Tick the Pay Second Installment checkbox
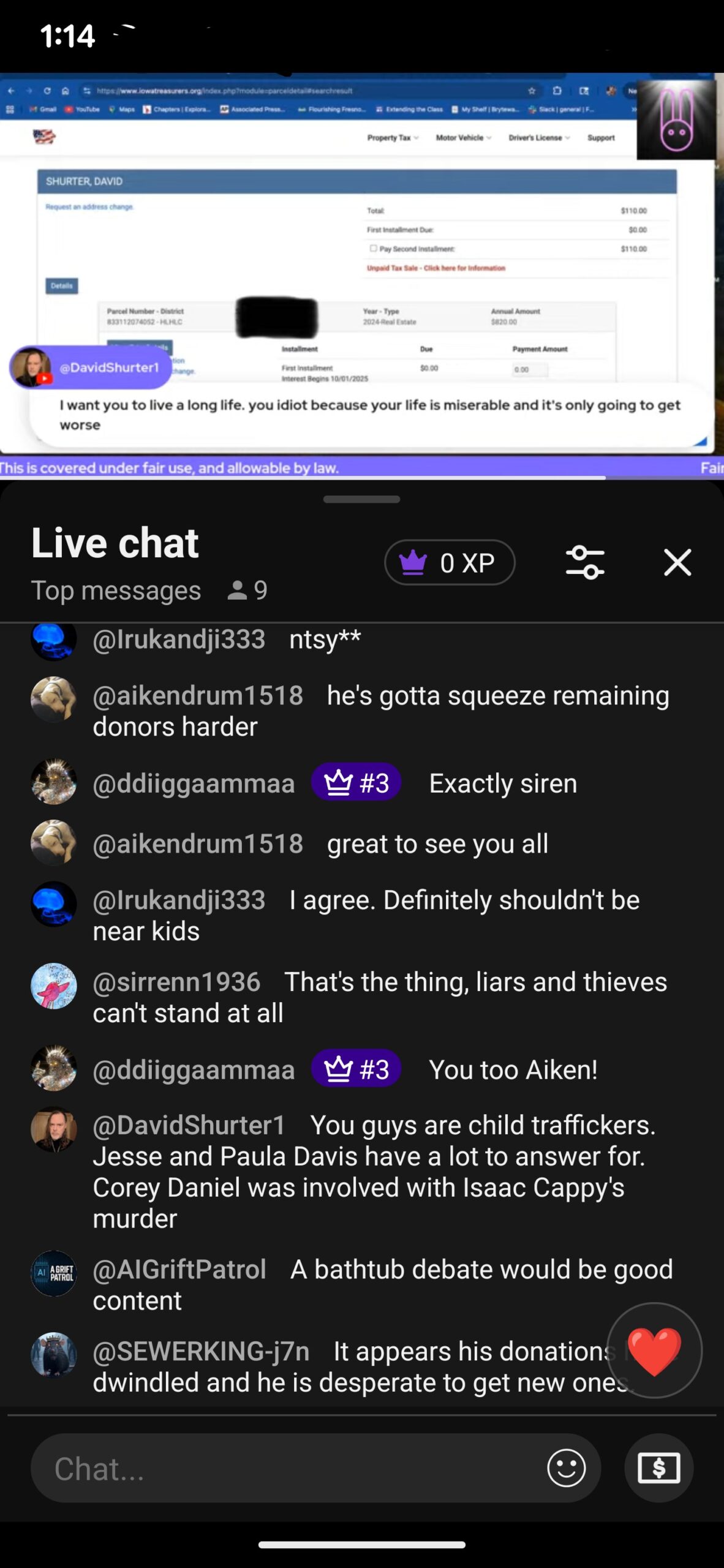 (373, 249)
